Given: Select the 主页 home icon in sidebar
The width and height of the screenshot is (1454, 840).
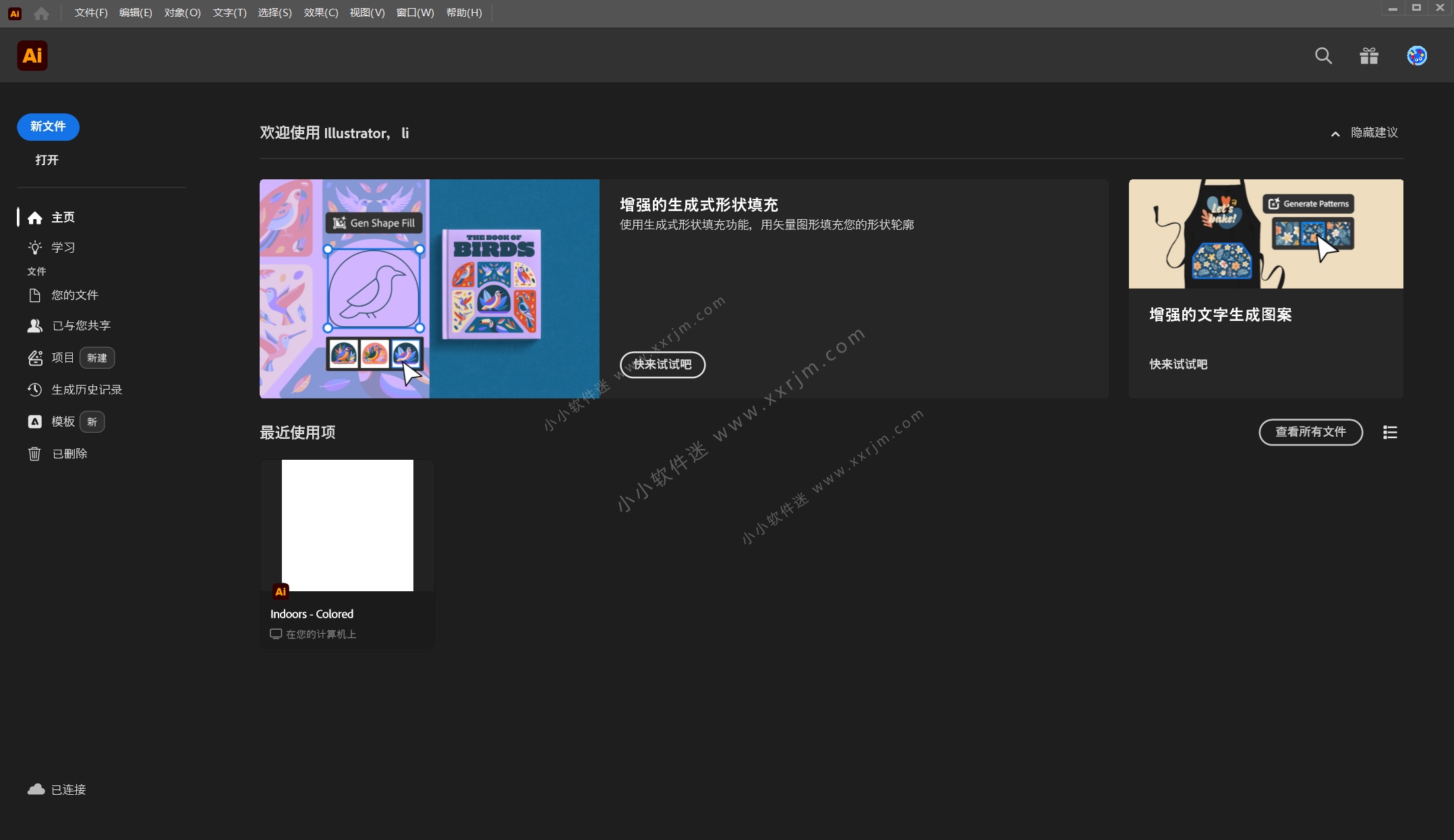Looking at the screenshot, I should [x=35, y=217].
